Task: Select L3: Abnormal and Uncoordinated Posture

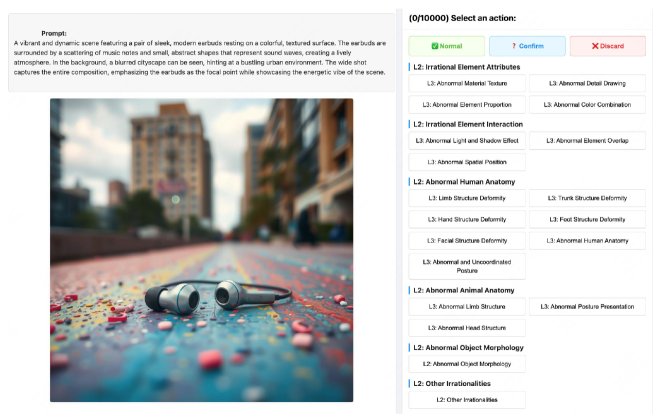Action: [x=467, y=266]
